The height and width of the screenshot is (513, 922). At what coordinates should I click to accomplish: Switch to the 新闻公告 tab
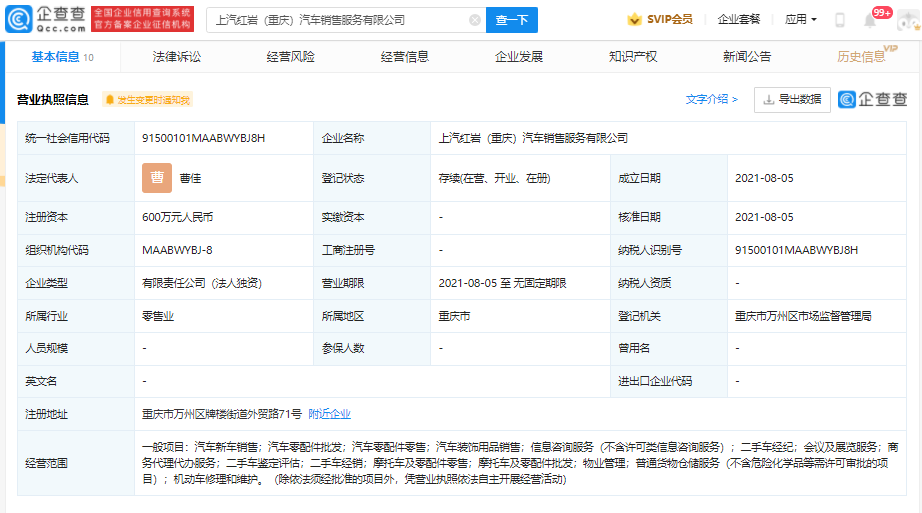[x=747, y=56]
